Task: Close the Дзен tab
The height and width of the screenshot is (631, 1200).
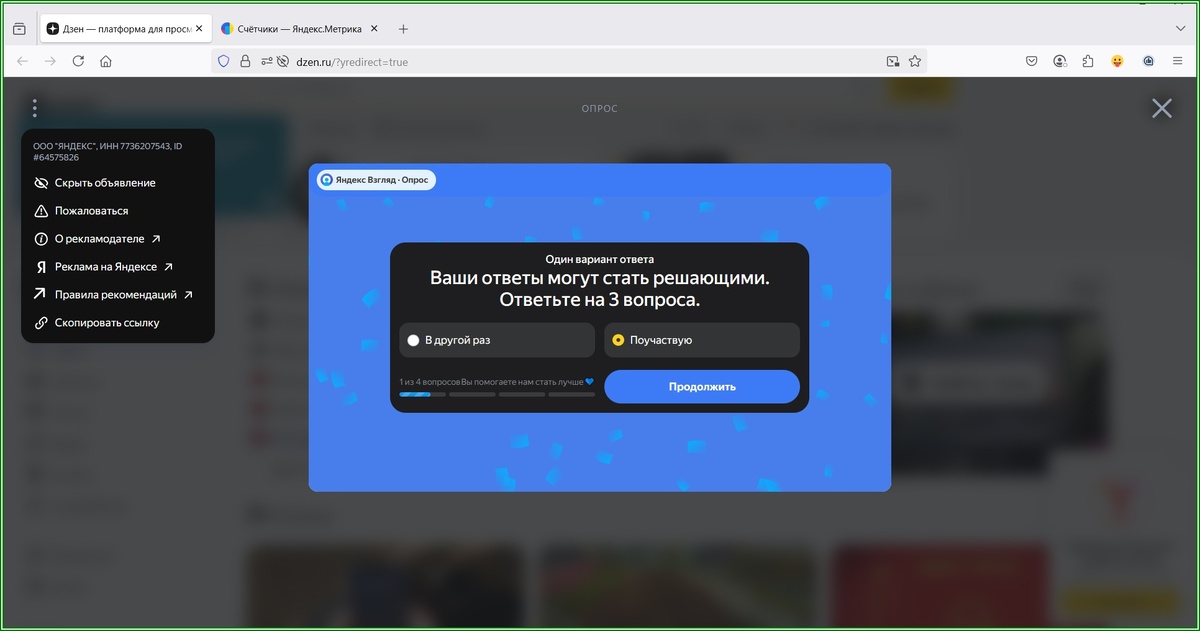Action: tap(198, 29)
